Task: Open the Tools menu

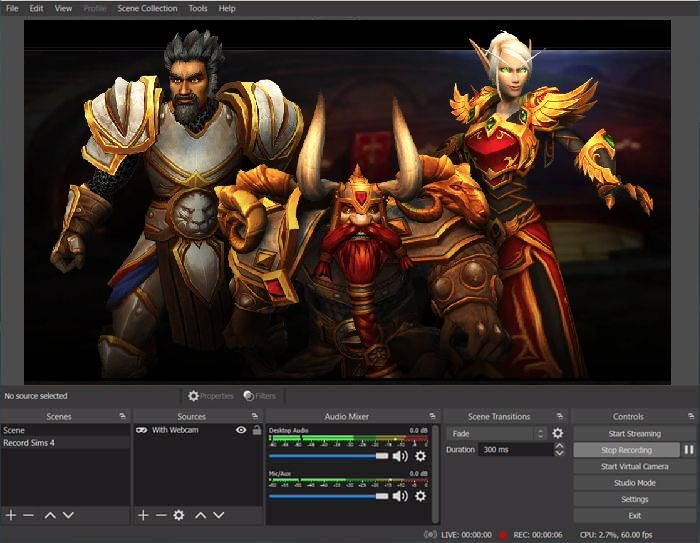Action: [198, 8]
